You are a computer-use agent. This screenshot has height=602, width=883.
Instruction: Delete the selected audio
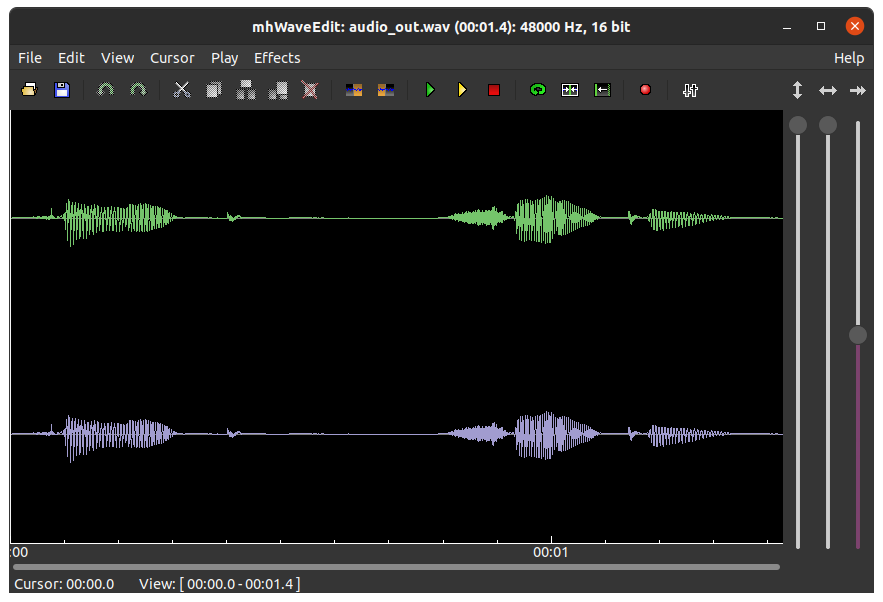[x=310, y=90]
